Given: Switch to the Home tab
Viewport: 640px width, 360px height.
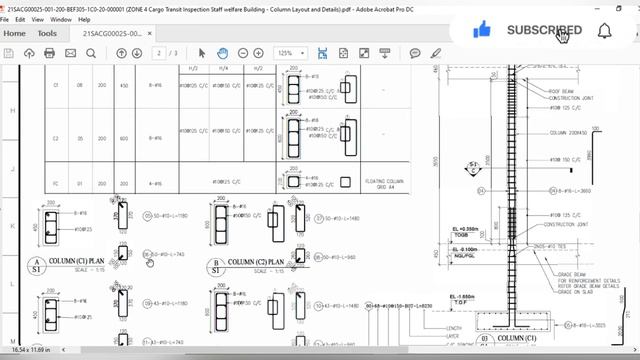Looking at the screenshot, I should tap(14, 33).
